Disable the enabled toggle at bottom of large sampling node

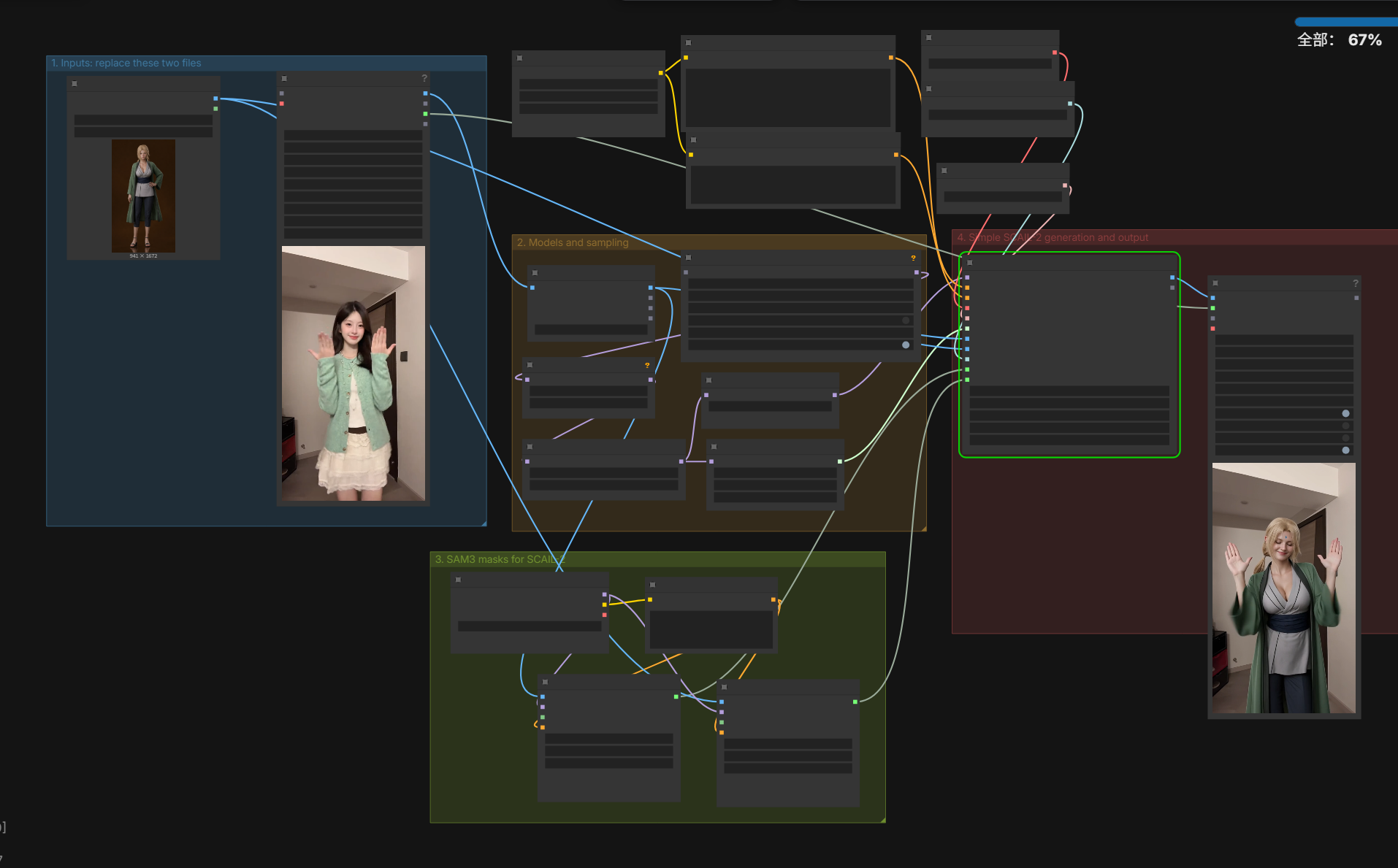[906, 345]
